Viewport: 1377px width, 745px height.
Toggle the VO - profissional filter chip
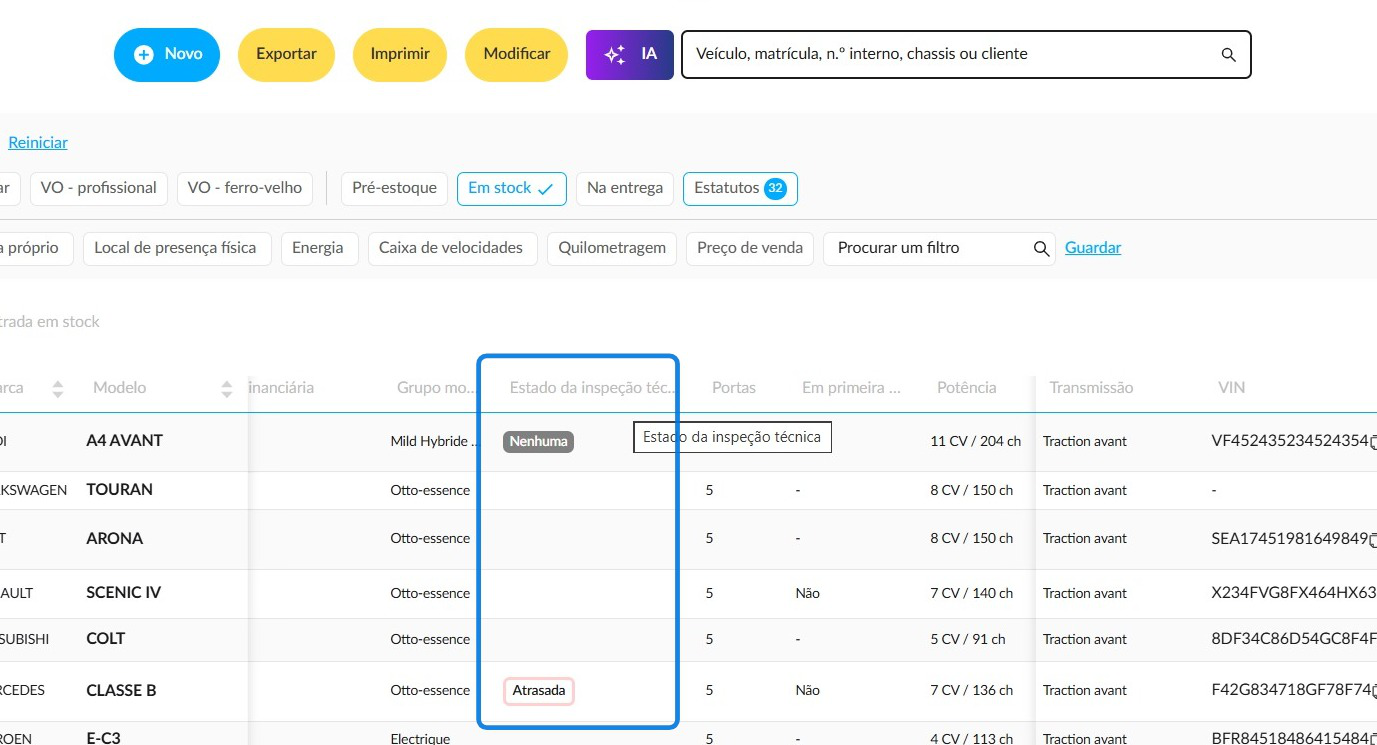(x=98, y=188)
